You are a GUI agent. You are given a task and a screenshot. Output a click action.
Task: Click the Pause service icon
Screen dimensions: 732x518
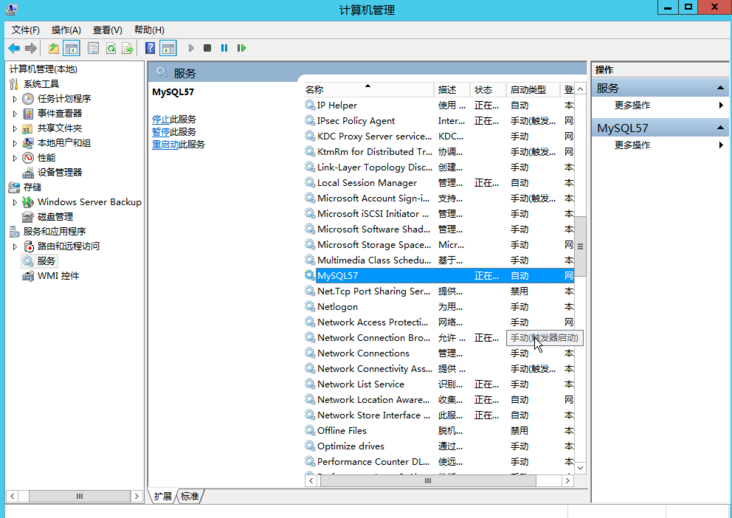(x=224, y=48)
